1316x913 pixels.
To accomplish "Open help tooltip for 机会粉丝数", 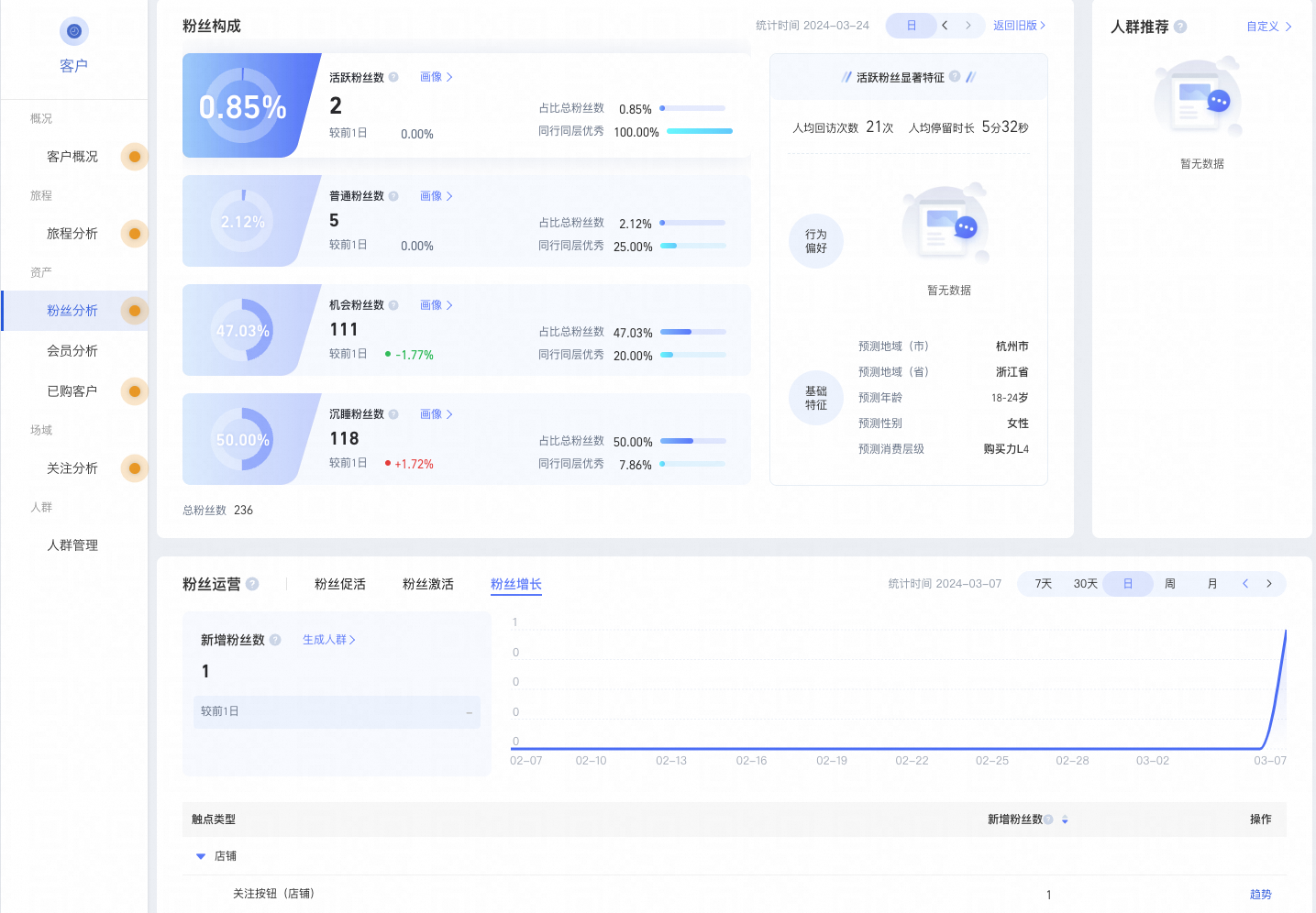I will (x=393, y=305).
